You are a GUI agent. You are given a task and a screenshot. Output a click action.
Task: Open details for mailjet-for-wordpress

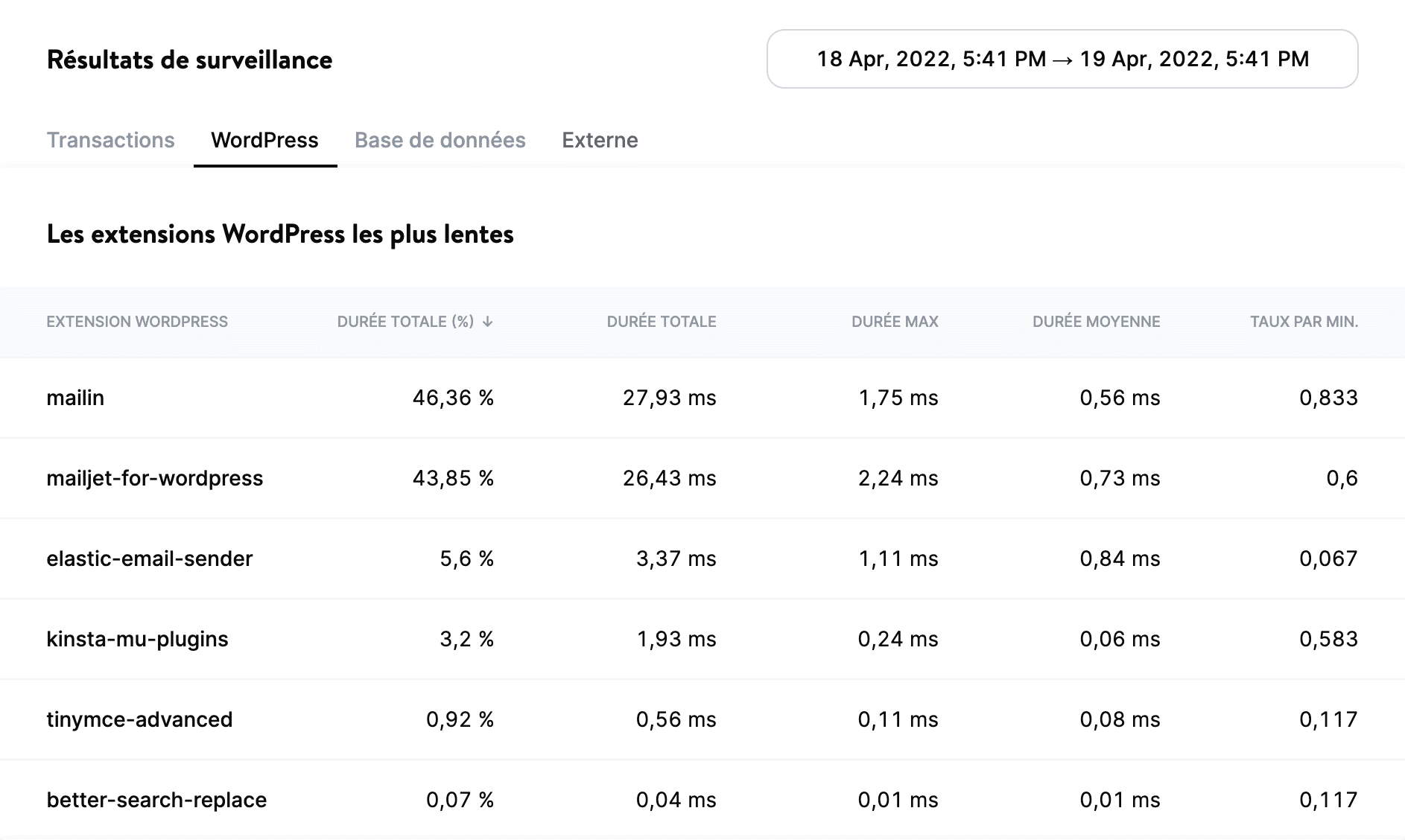[x=155, y=478]
